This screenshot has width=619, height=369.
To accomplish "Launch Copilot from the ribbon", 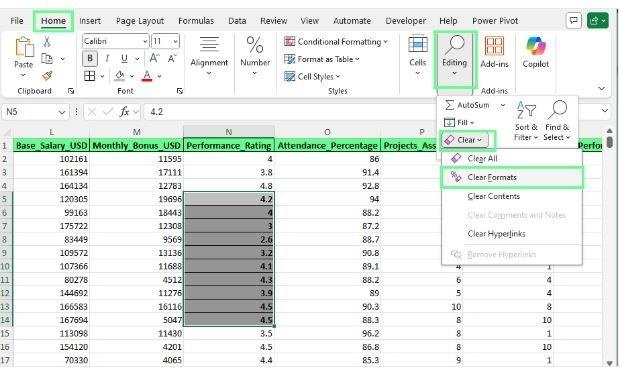I will 536,52.
